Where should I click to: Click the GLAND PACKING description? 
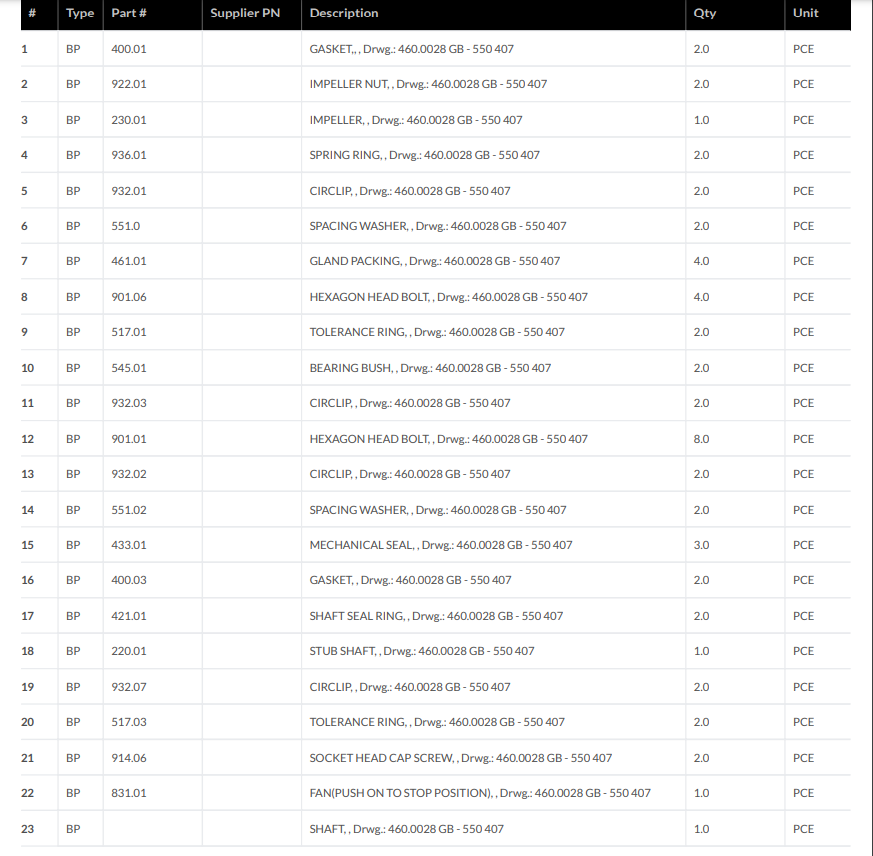pyautogui.click(x=435, y=261)
